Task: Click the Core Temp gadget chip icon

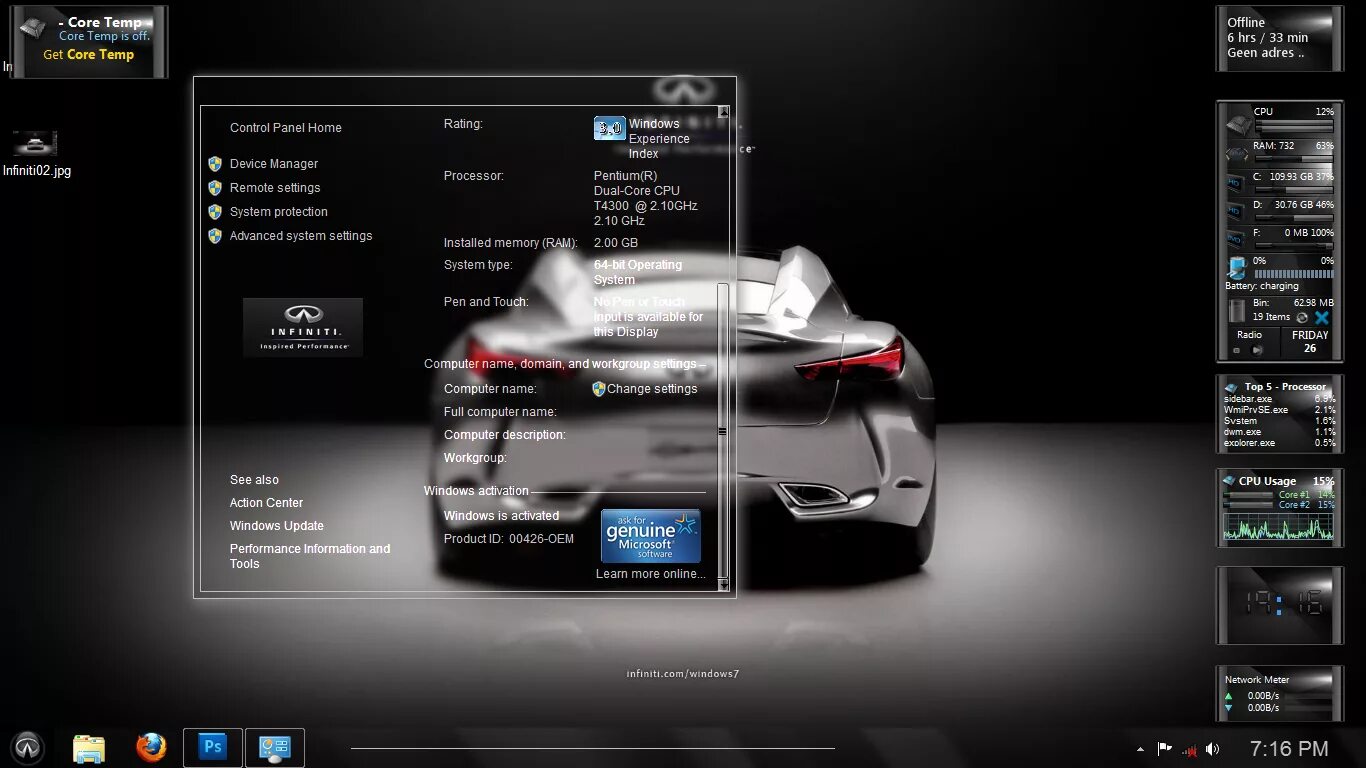Action: 32,27
